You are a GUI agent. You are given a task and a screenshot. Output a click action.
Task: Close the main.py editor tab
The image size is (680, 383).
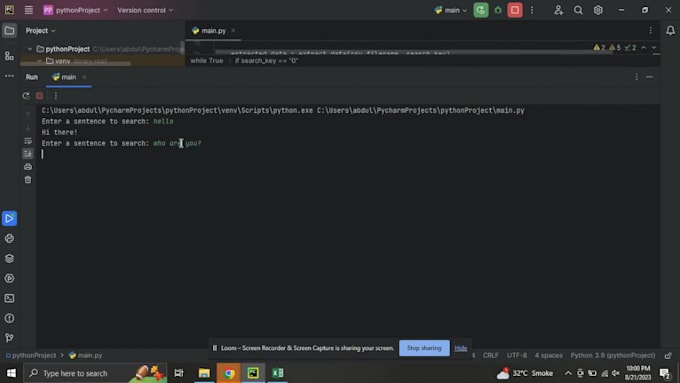click(233, 30)
